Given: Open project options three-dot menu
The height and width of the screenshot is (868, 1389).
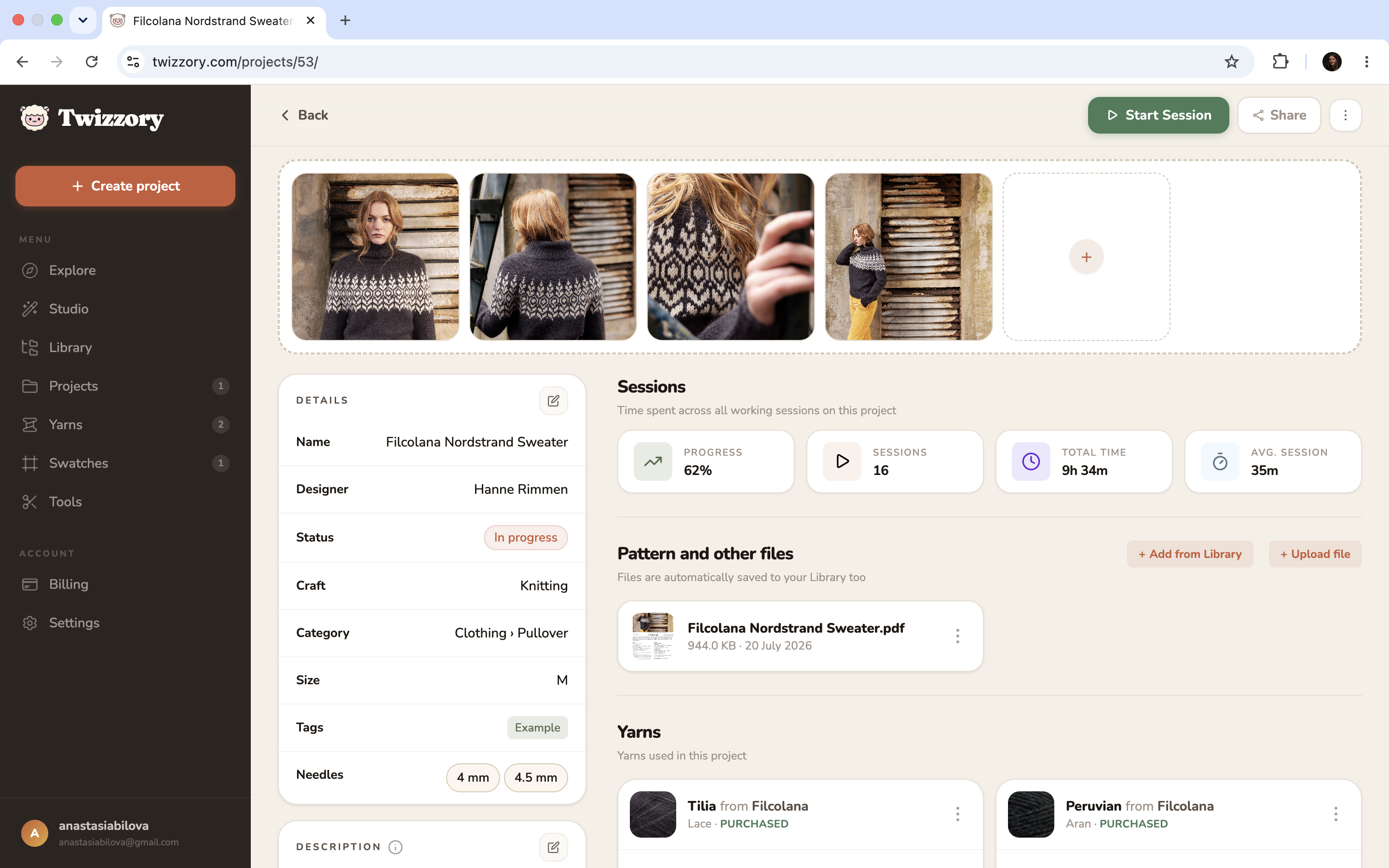Looking at the screenshot, I should point(1346,115).
